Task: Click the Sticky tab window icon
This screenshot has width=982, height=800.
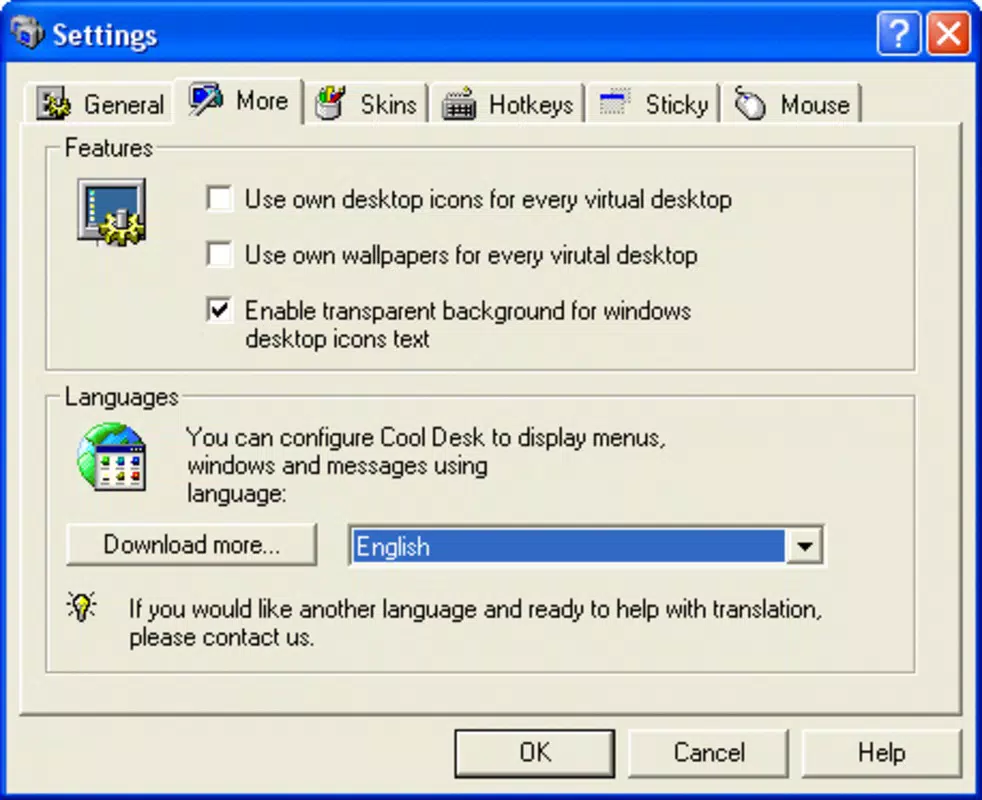Action: [613, 102]
